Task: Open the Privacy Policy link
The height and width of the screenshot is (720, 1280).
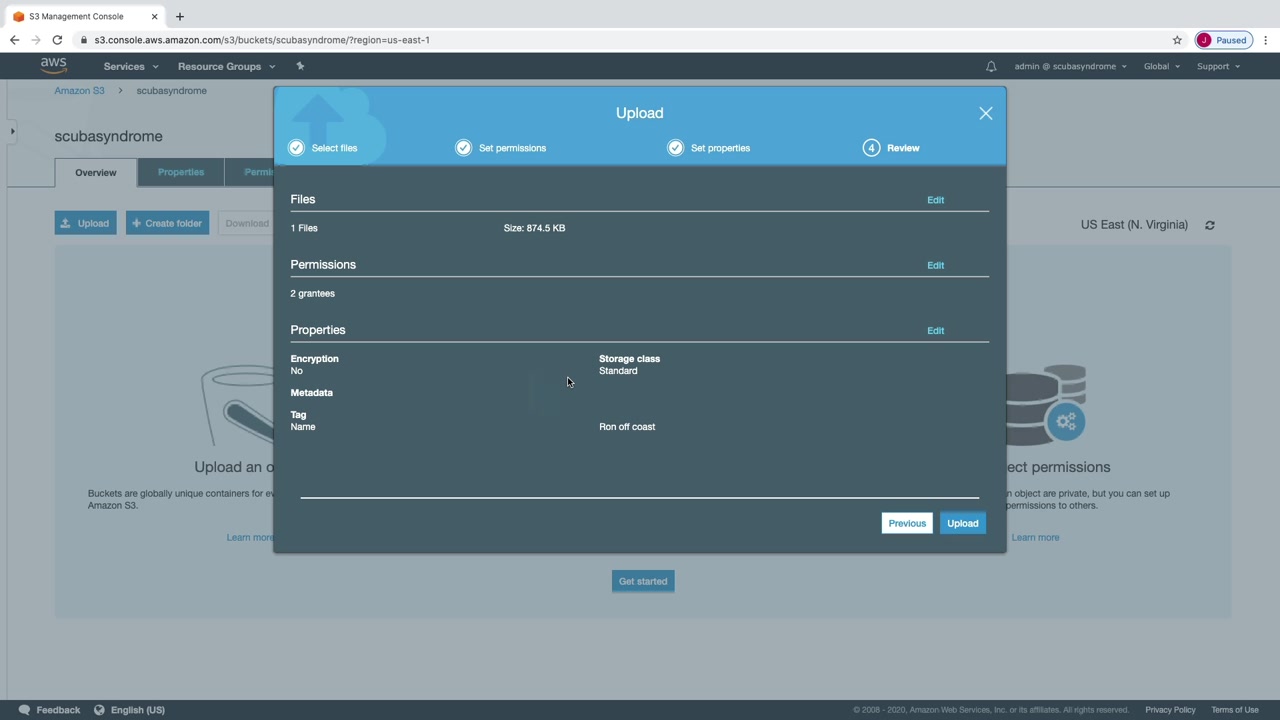Action: coord(1170,710)
